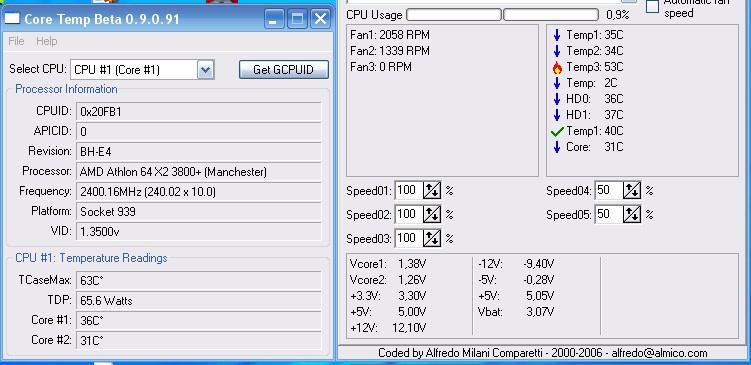Screen dimensions: 751x365
Task: Click the TDP field 65.6 Watts
Action: pos(198,300)
